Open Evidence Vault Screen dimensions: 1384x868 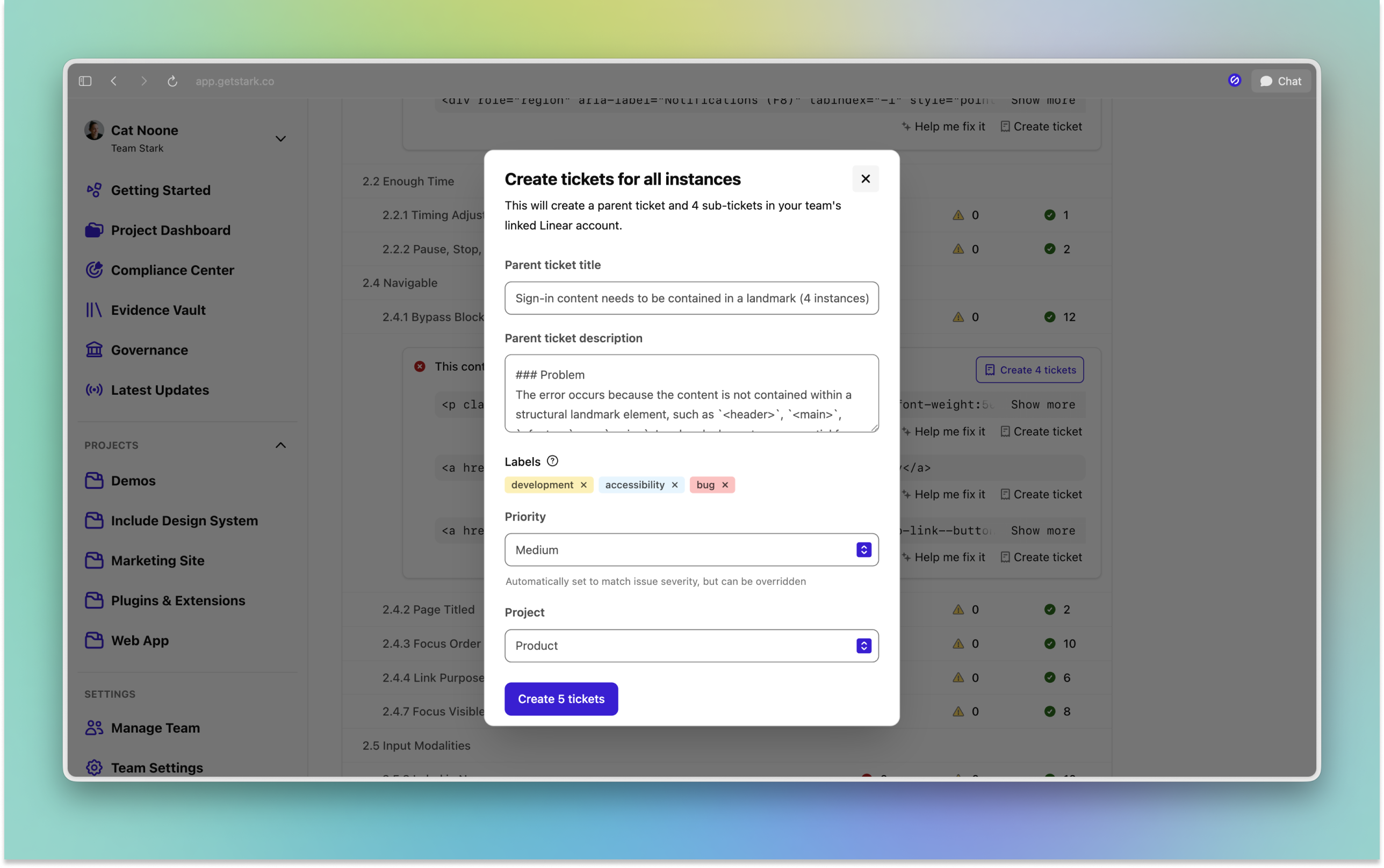coord(158,310)
